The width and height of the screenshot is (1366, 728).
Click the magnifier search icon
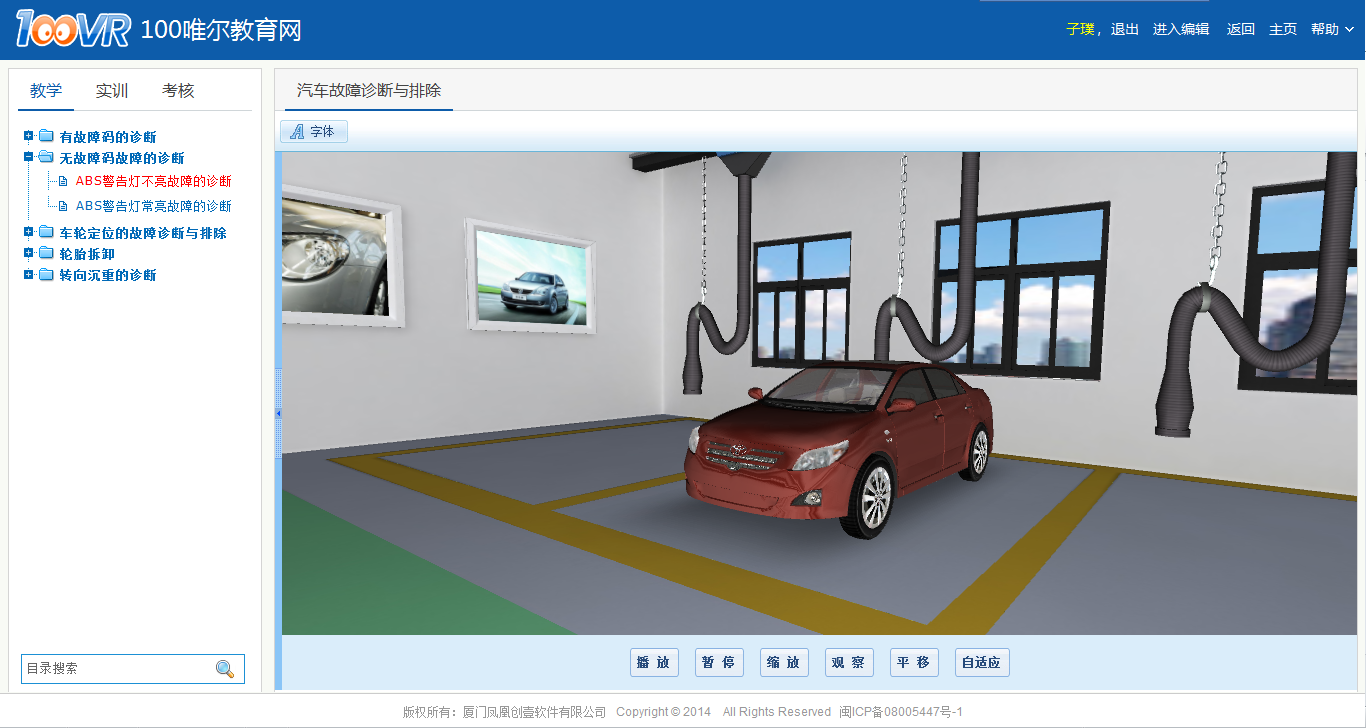coord(225,669)
